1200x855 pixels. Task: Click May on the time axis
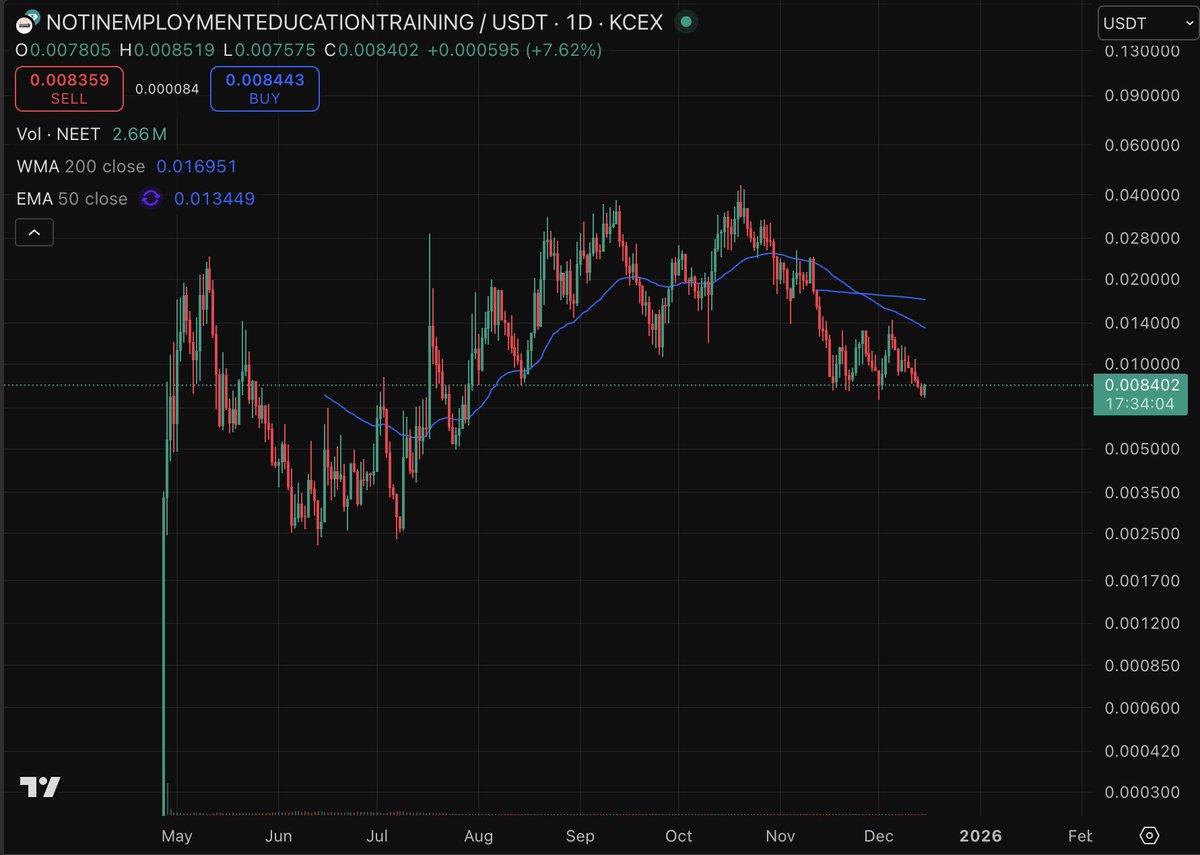pyautogui.click(x=177, y=836)
